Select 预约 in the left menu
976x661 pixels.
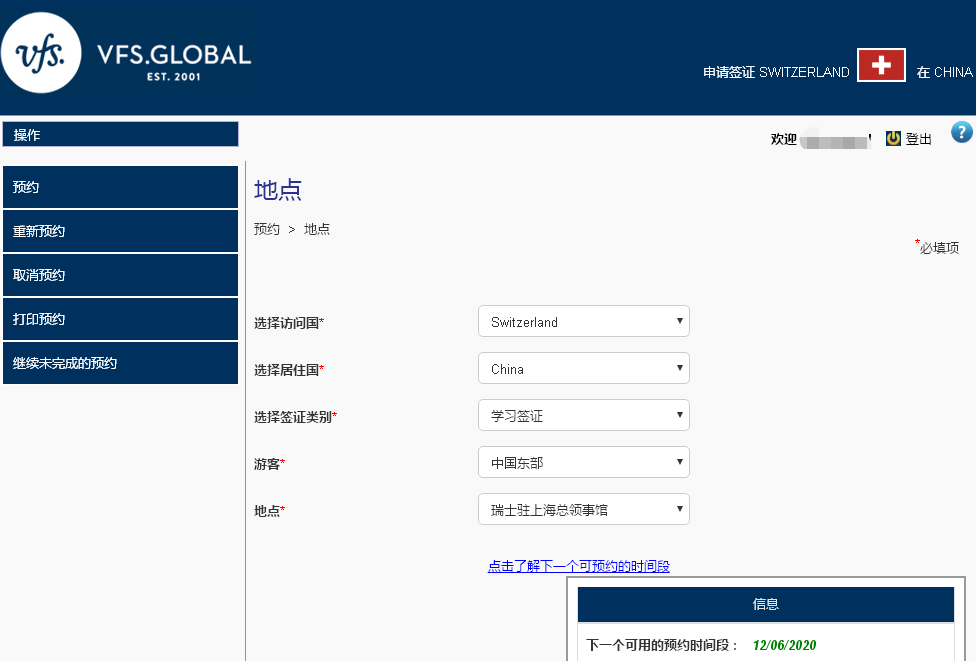click(x=121, y=187)
